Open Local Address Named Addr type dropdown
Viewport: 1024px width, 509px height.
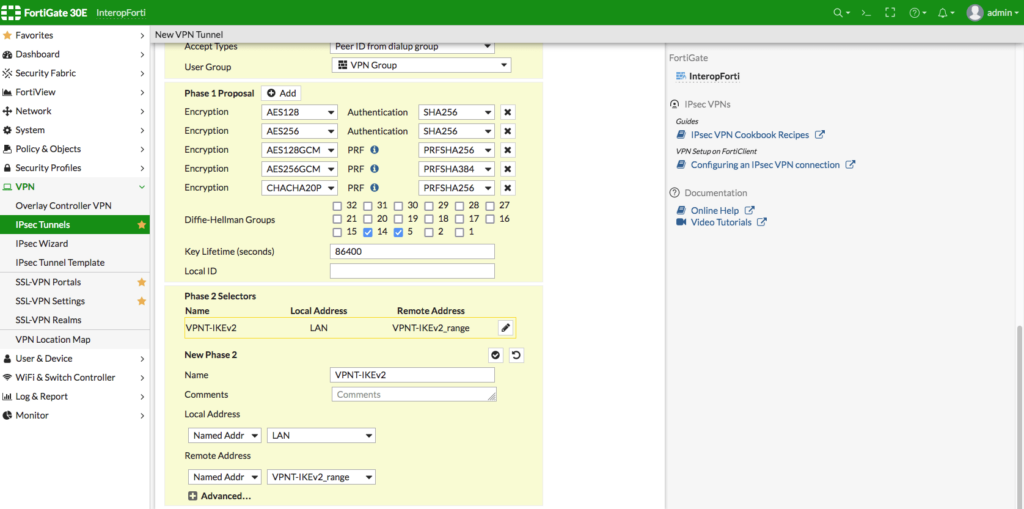(x=225, y=435)
